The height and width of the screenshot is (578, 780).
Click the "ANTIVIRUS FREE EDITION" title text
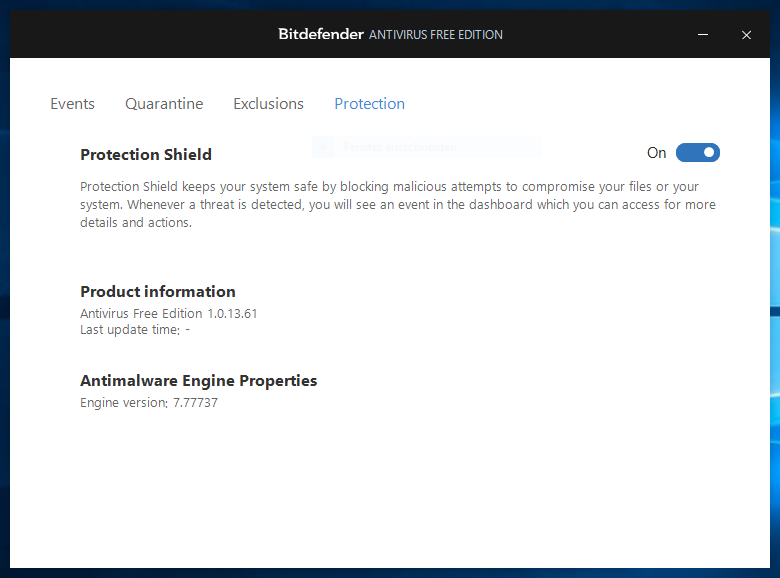(x=436, y=35)
